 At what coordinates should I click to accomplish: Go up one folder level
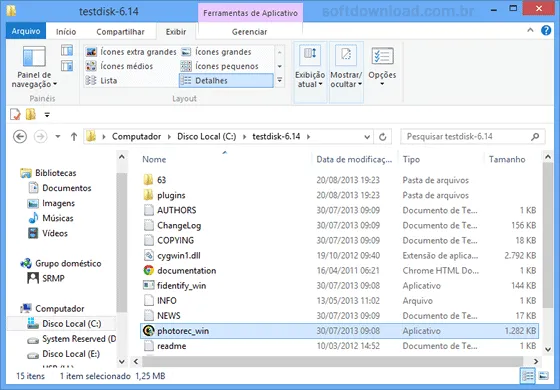tap(74, 136)
